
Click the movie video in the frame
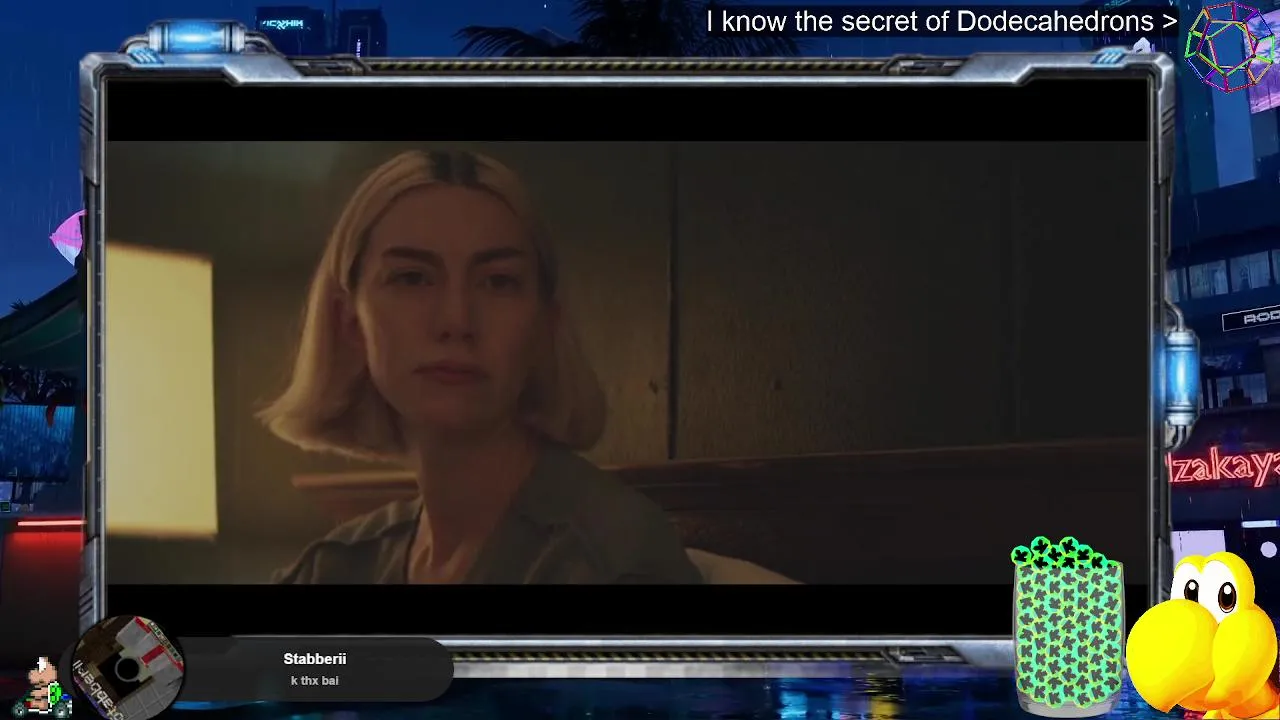click(628, 362)
